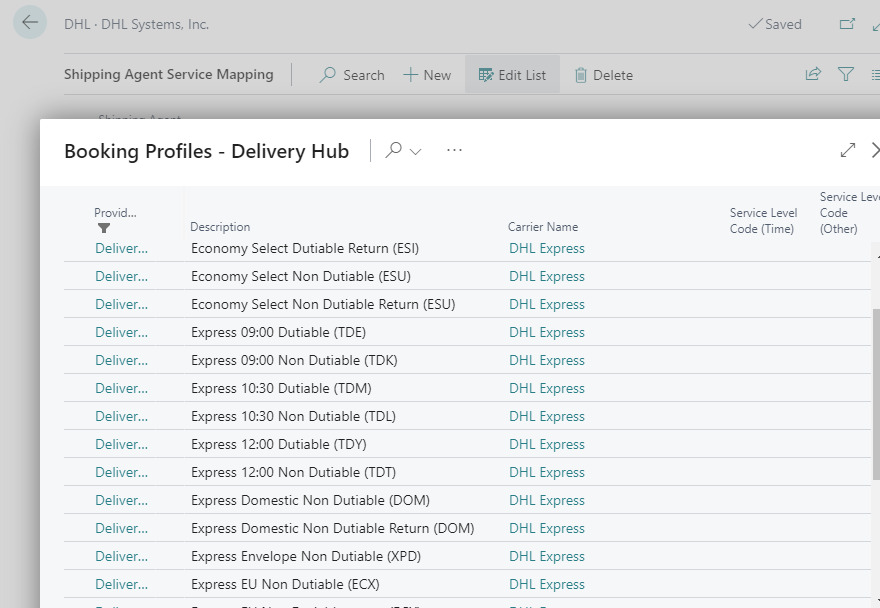Click the Provider column filter icon
The image size is (880, 608).
point(104,228)
